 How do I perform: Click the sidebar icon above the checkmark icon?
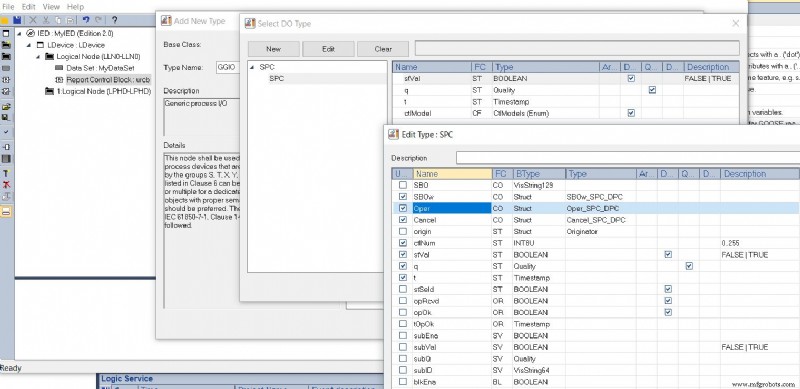pos(6,117)
